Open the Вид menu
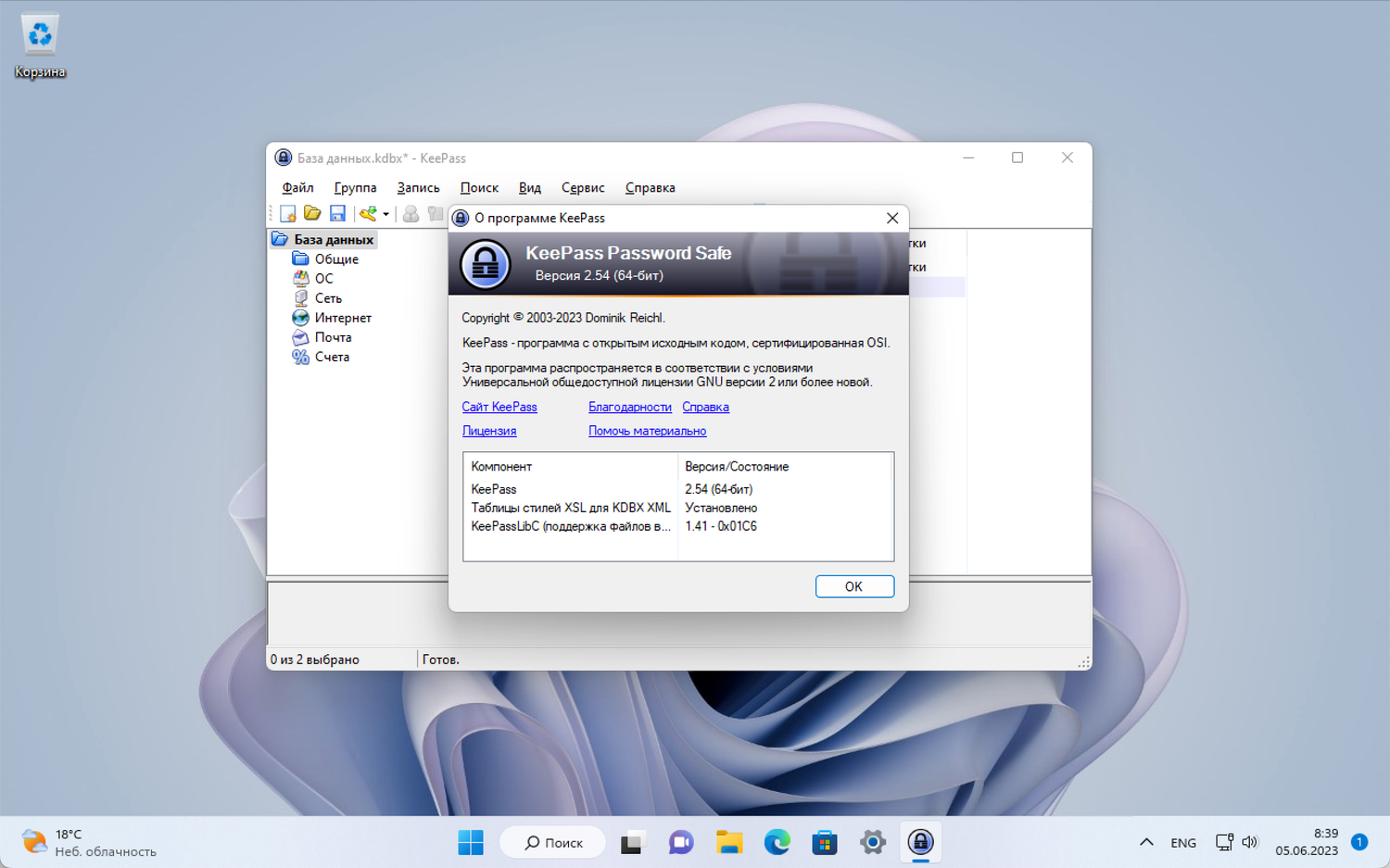1390x868 pixels. [529, 187]
